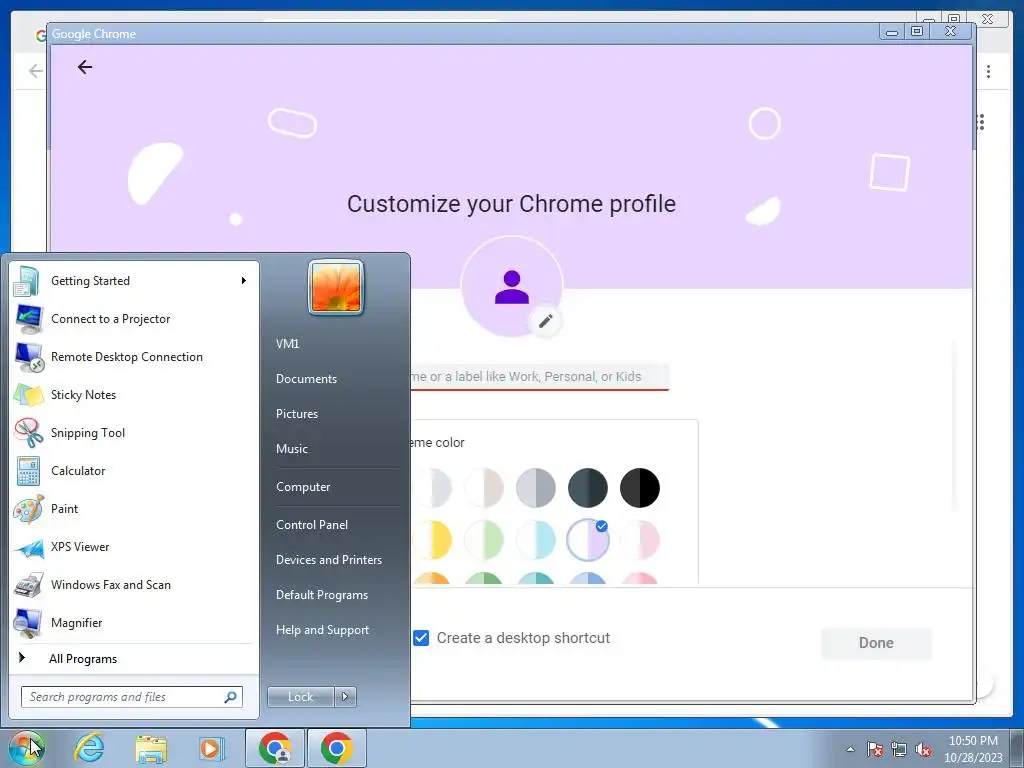Click the Windows Start orb
Viewport: 1024px width, 768px height.
pyautogui.click(x=26, y=748)
